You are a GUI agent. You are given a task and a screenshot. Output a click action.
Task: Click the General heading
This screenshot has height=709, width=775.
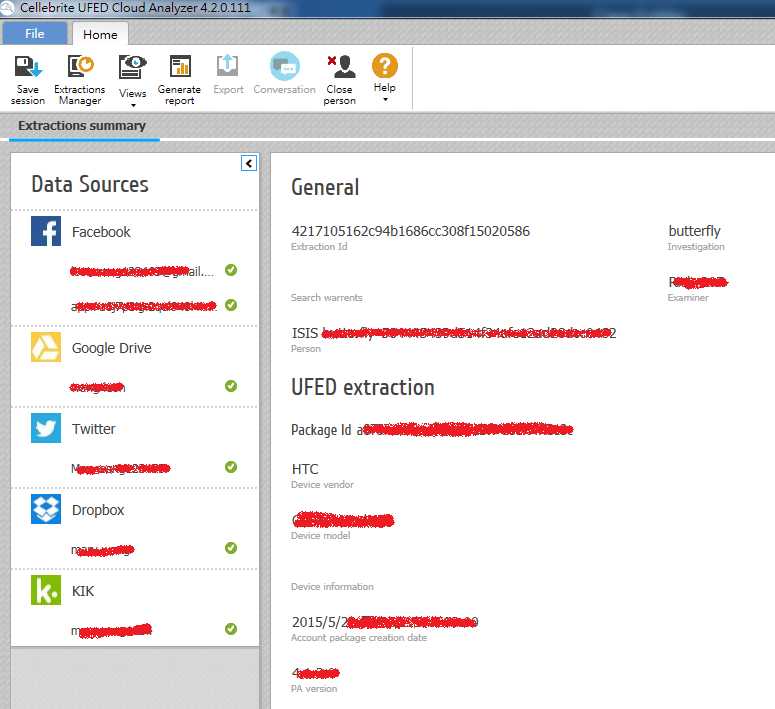325,187
